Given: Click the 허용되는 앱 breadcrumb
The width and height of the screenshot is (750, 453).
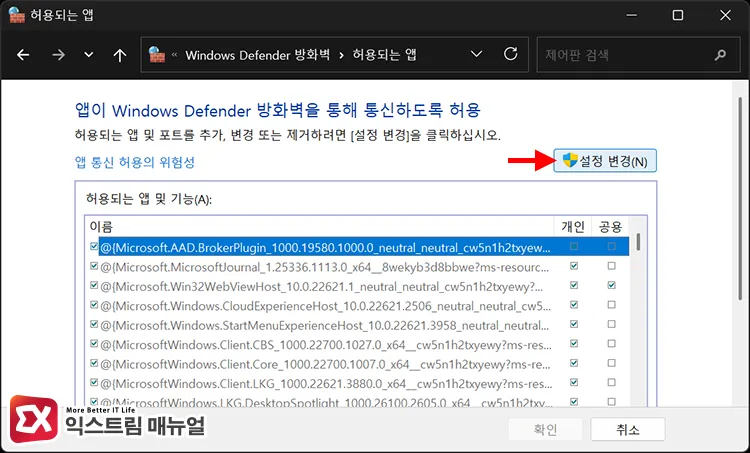Looking at the screenshot, I should [x=384, y=55].
